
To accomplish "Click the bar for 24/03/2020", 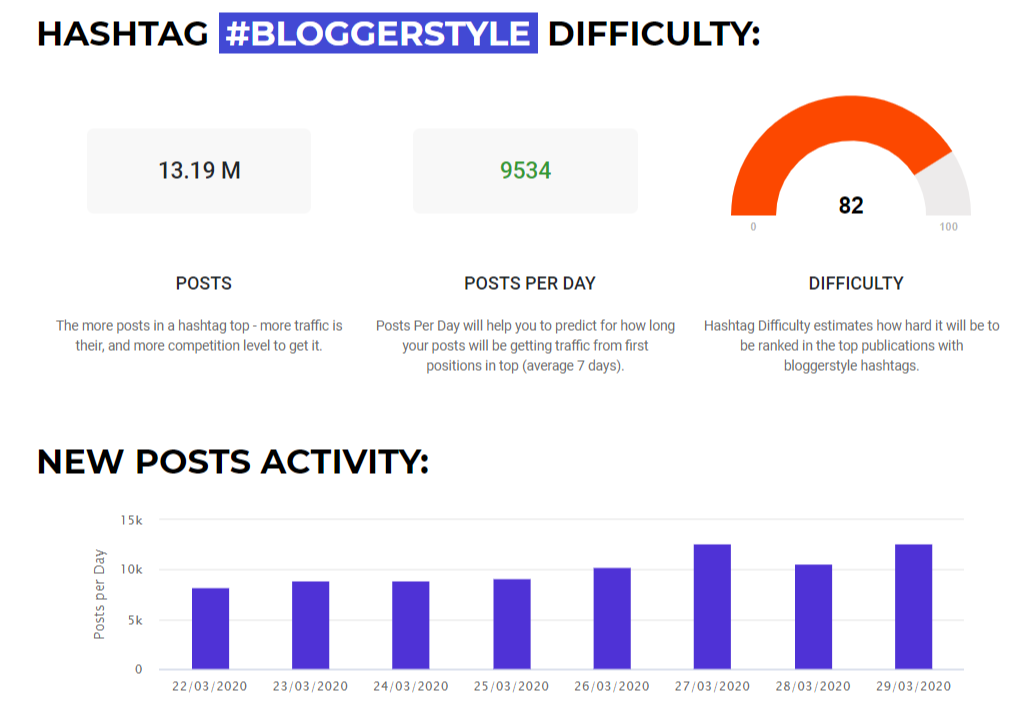I will (410, 625).
